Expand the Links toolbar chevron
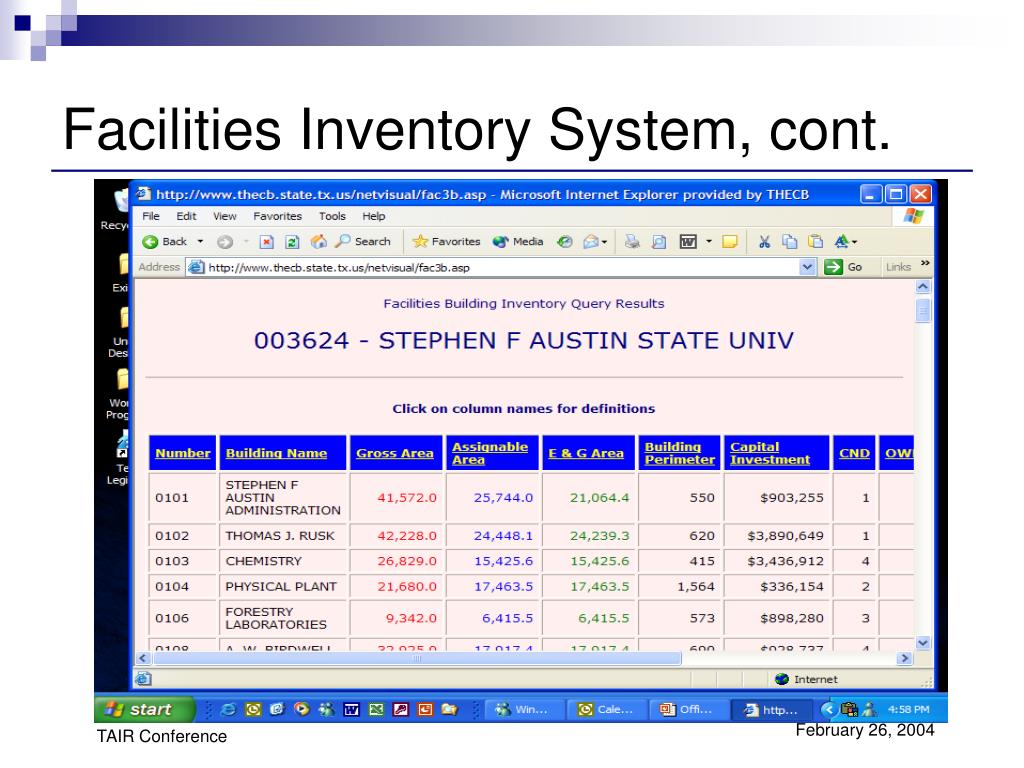 (x=925, y=264)
